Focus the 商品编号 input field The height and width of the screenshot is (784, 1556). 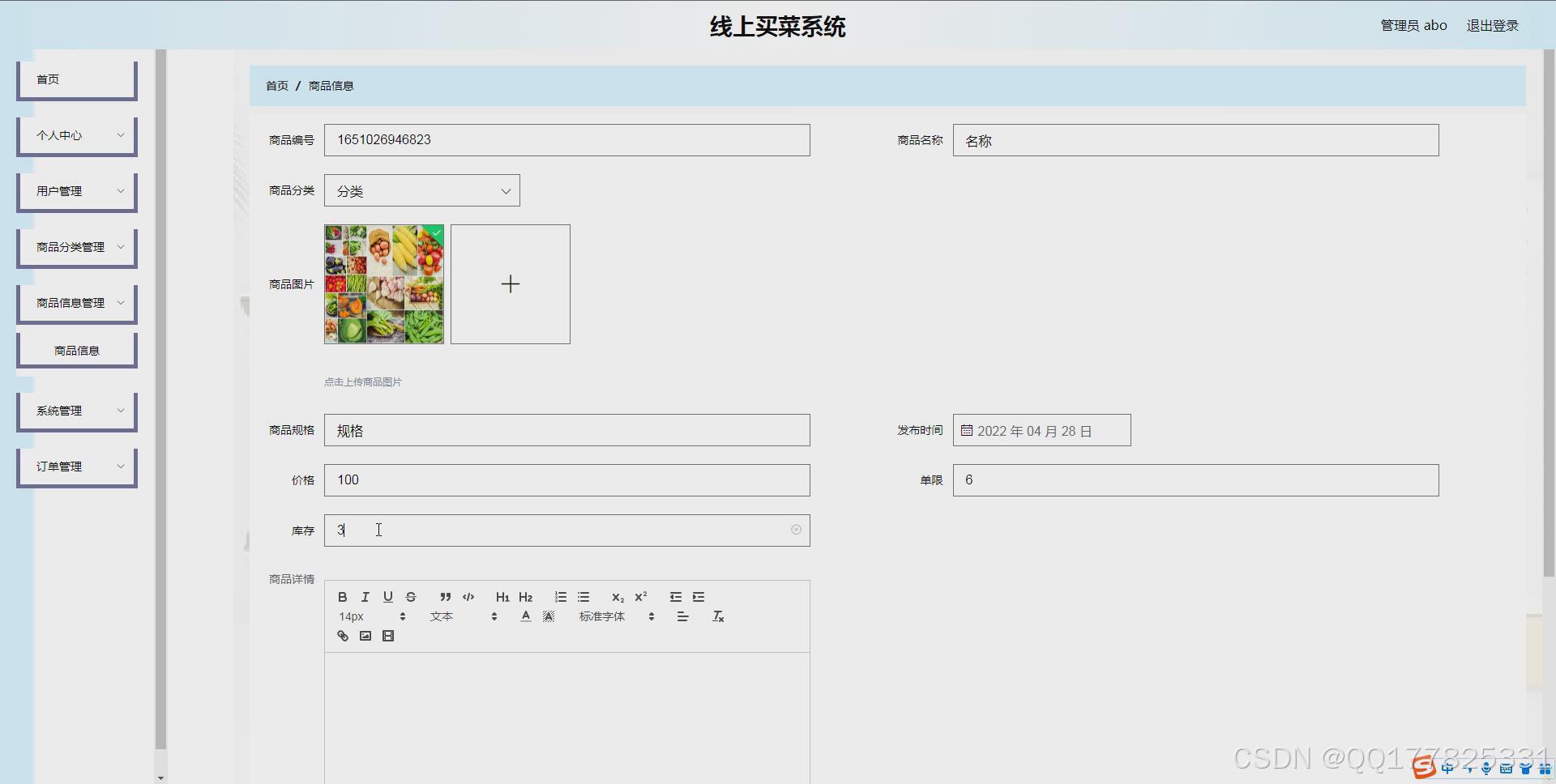567,140
